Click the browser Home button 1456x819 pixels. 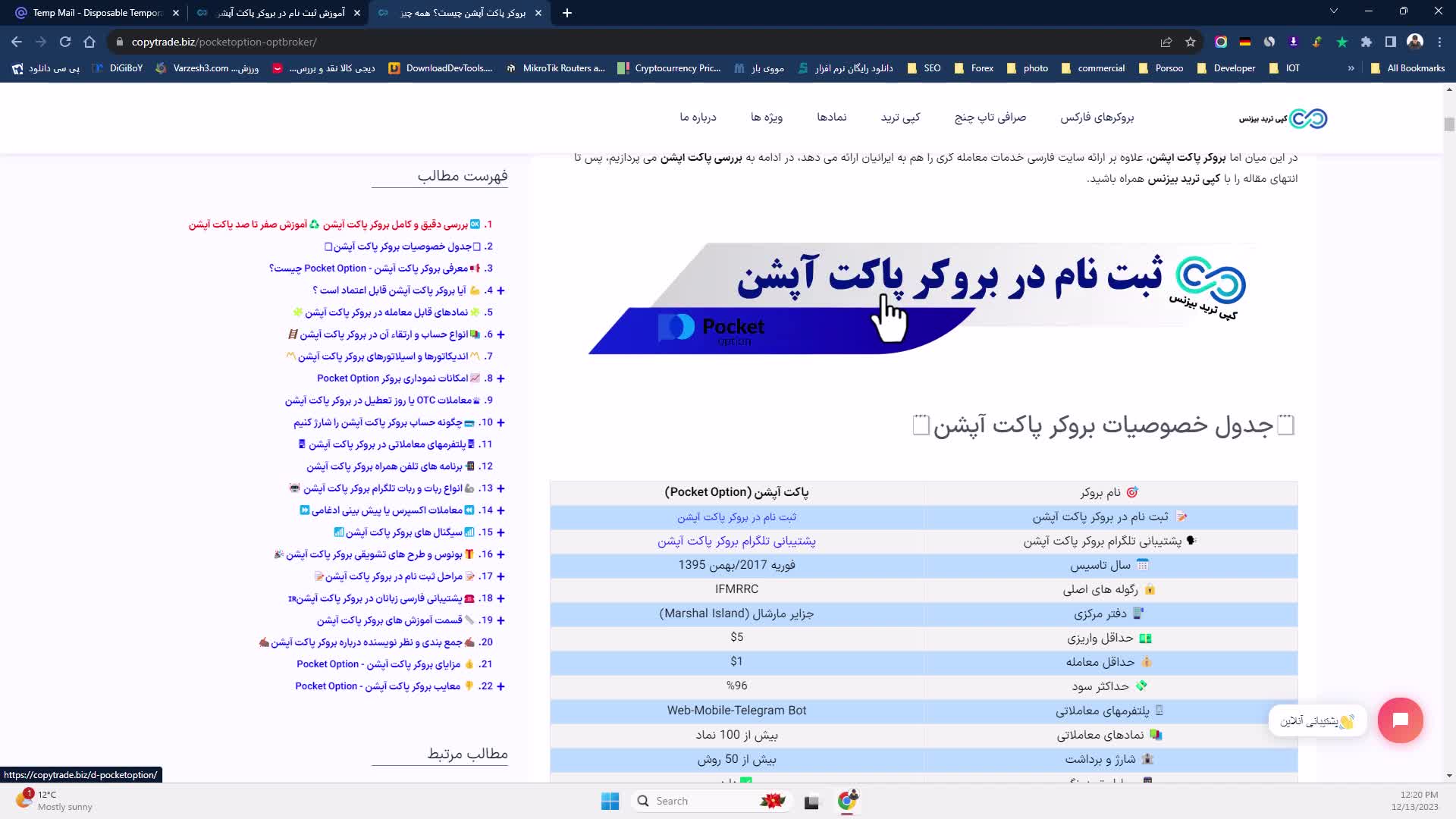pyautogui.click(x=89, y=42)
